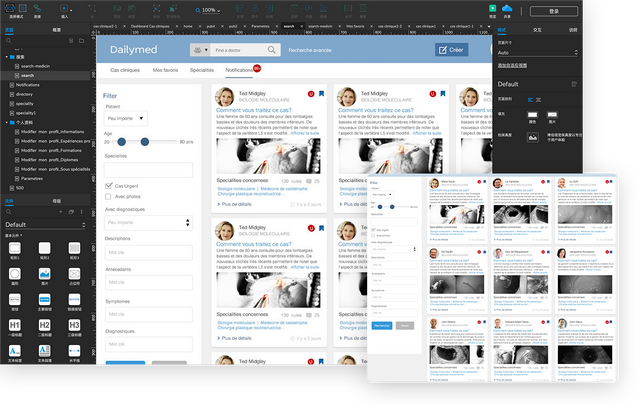The image size is (640, 406).
Task: Select the text Label widget
Action: coord(15,351)
